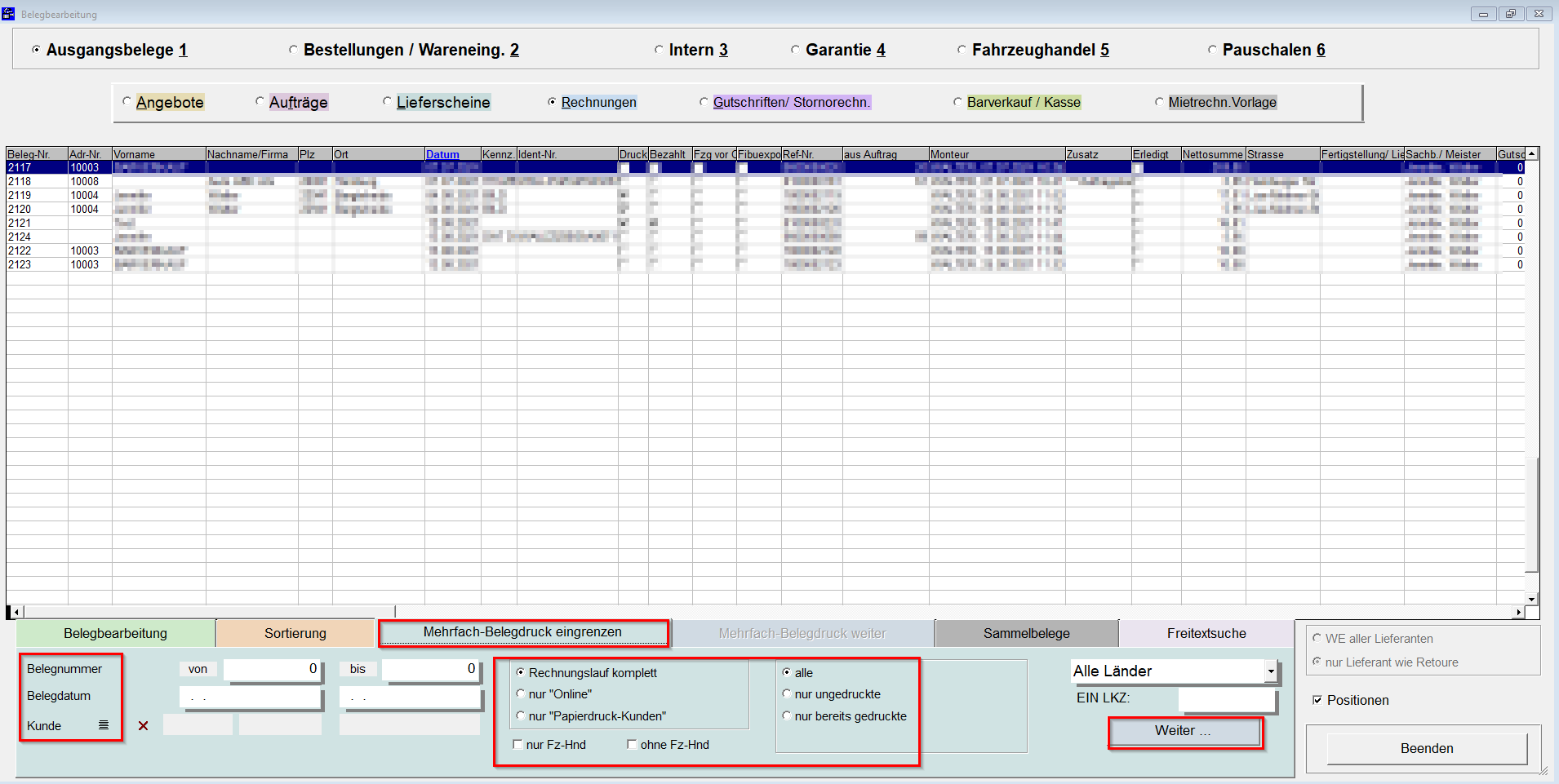Click the Belegbearbeitung application icon in the title bar
Image resolution: width=1559 pixels, height=784 pixels.
8,14
